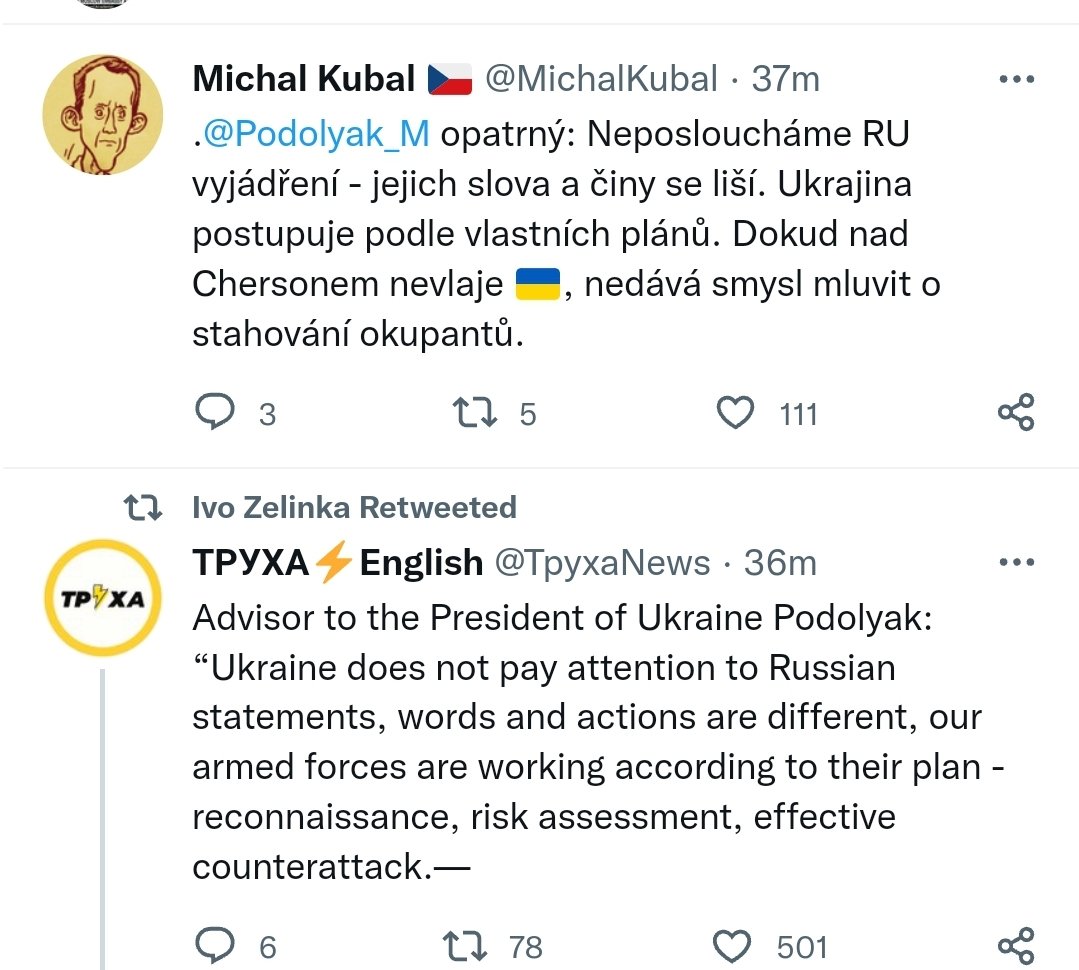The width and height of the screenshot is (1079, 970).
Task: Open the 36m tweet timestamp
Action: (x=780, y=563)
